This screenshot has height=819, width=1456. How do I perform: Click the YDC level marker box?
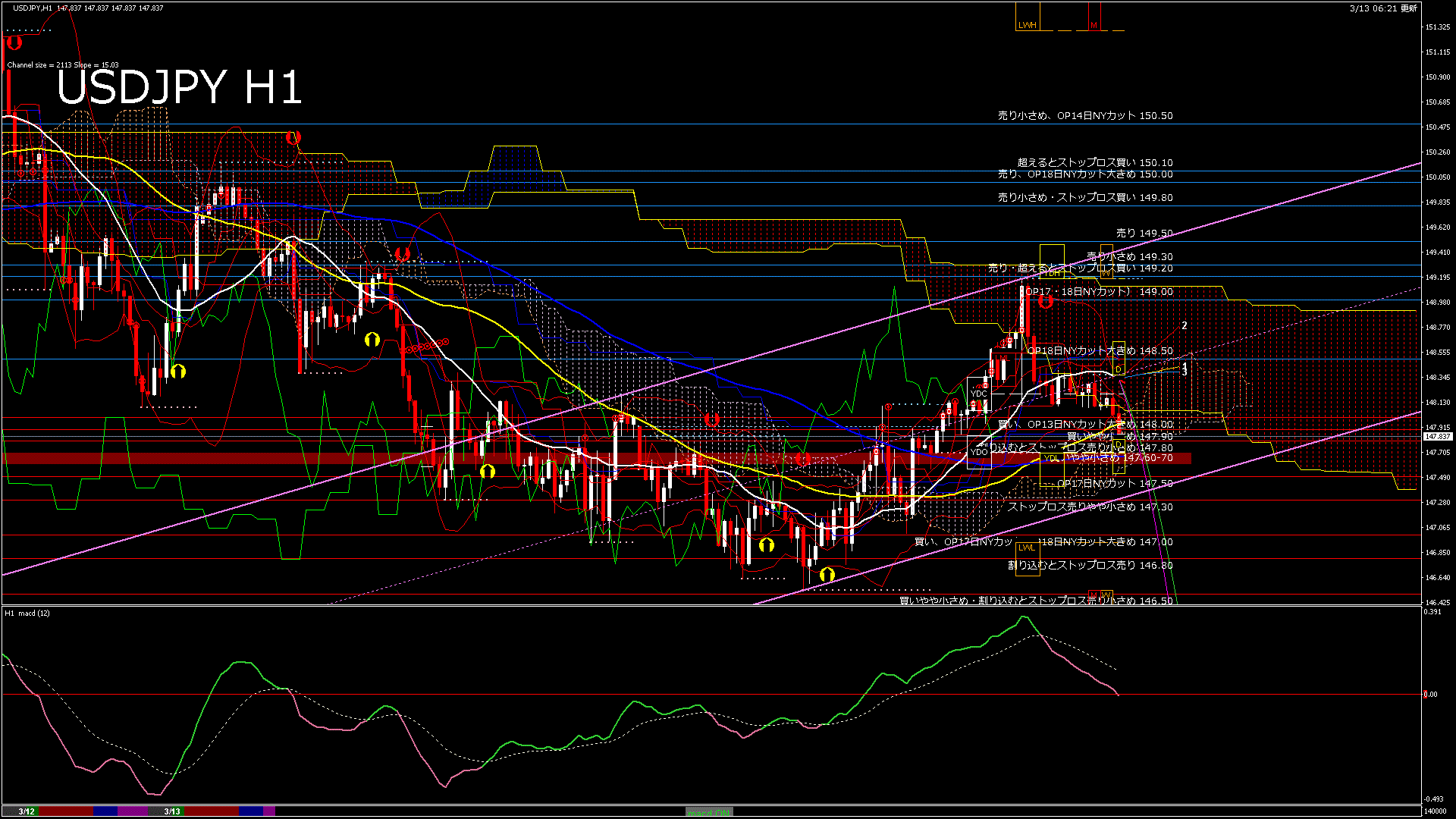coord(979,394)
